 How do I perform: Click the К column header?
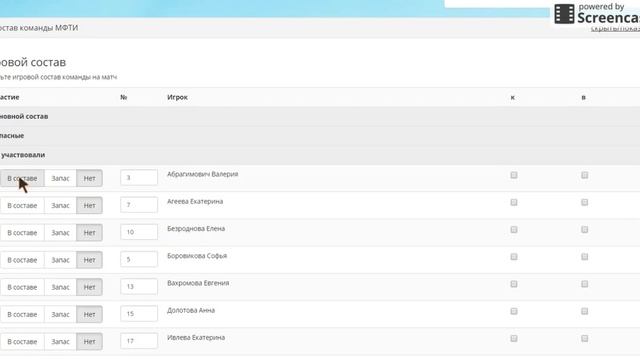513,98
